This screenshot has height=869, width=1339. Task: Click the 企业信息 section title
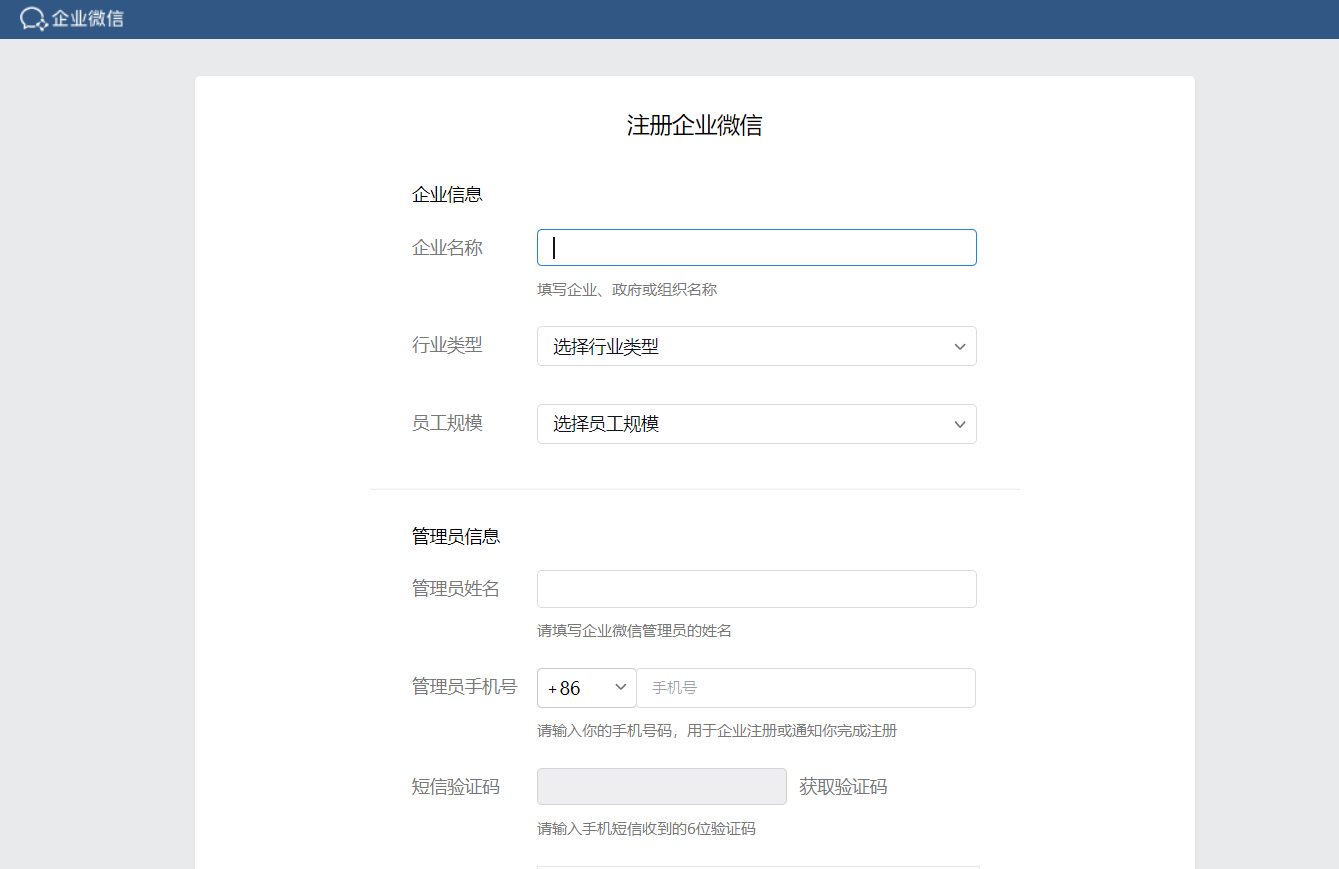coord(448,195)
